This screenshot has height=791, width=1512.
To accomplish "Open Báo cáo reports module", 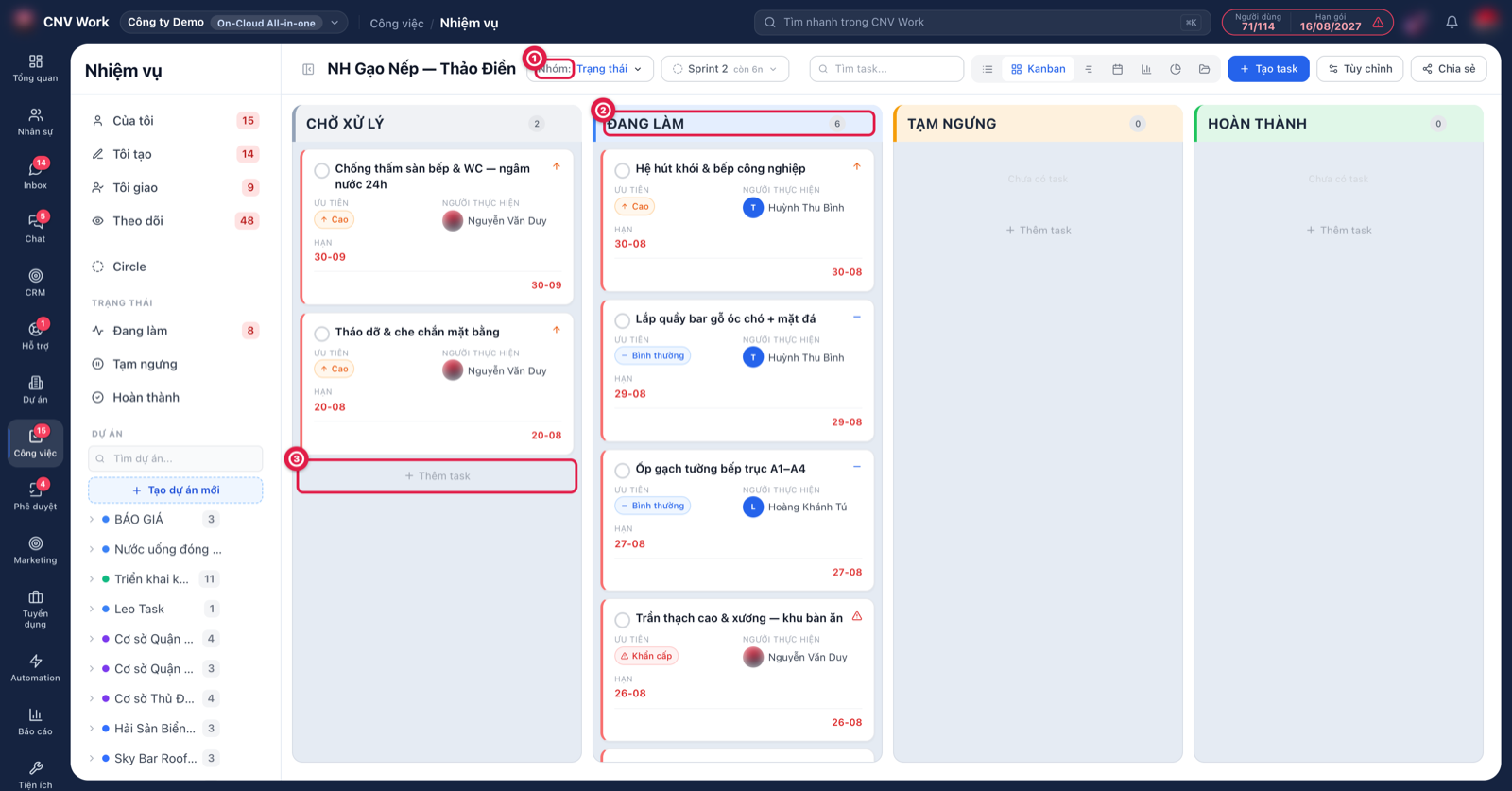I will click(x=35, y=722).
